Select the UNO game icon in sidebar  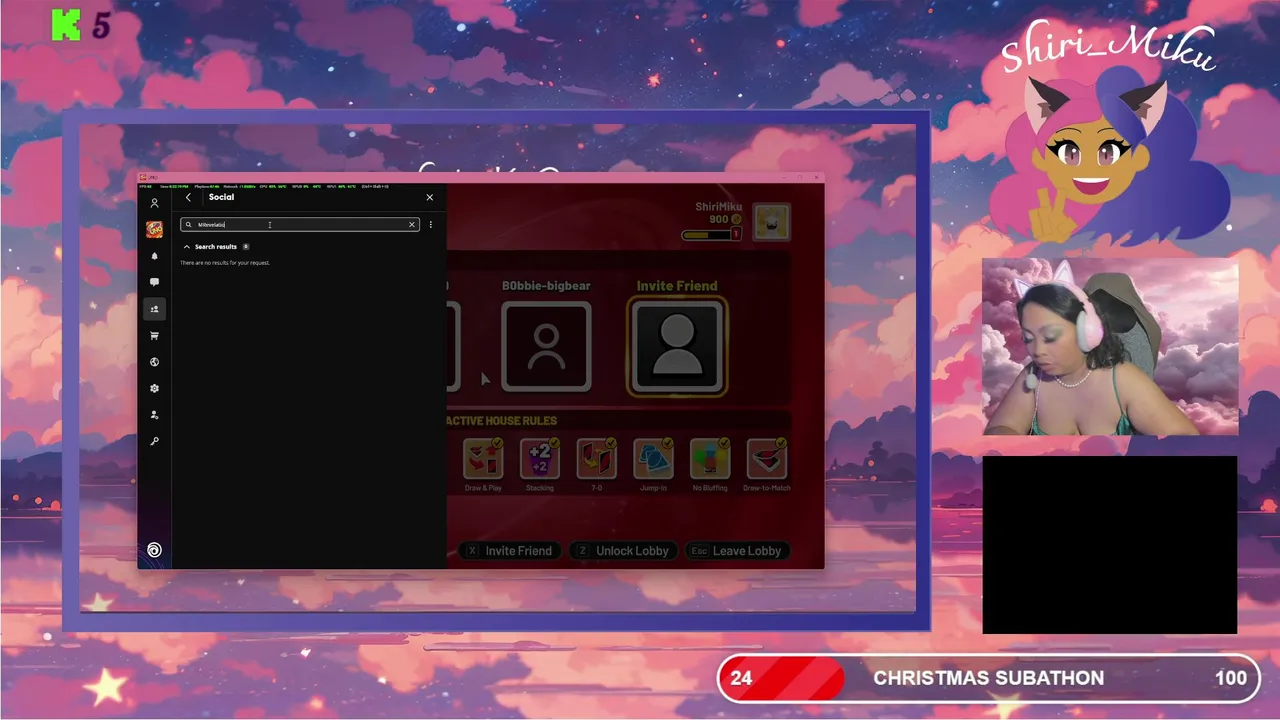point(154,230)
